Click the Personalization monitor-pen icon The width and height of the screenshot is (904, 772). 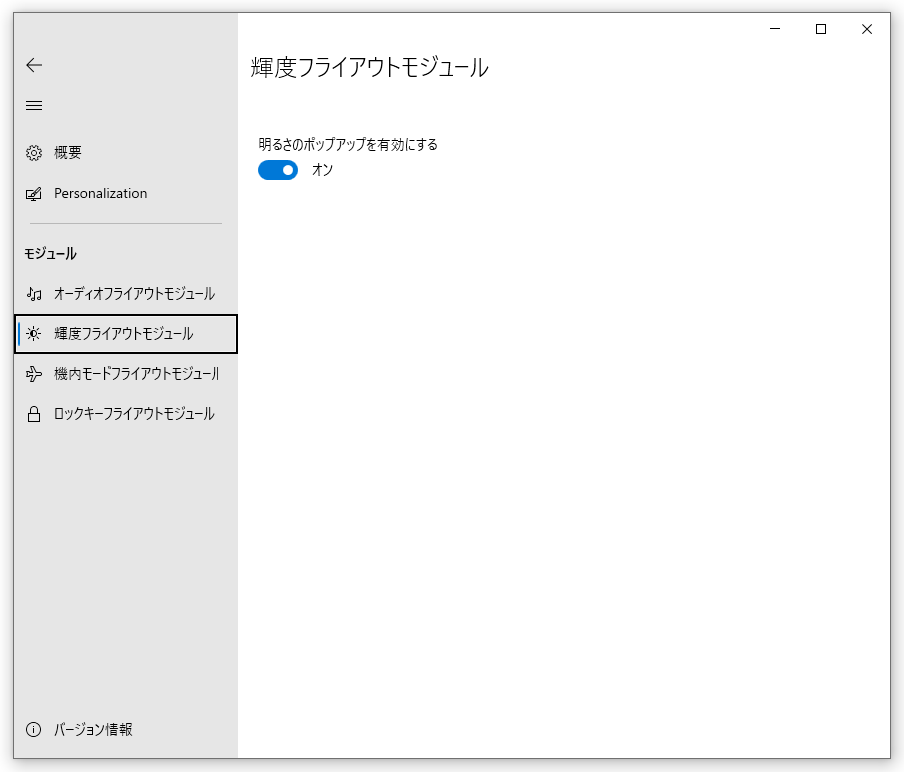(34, 194)
